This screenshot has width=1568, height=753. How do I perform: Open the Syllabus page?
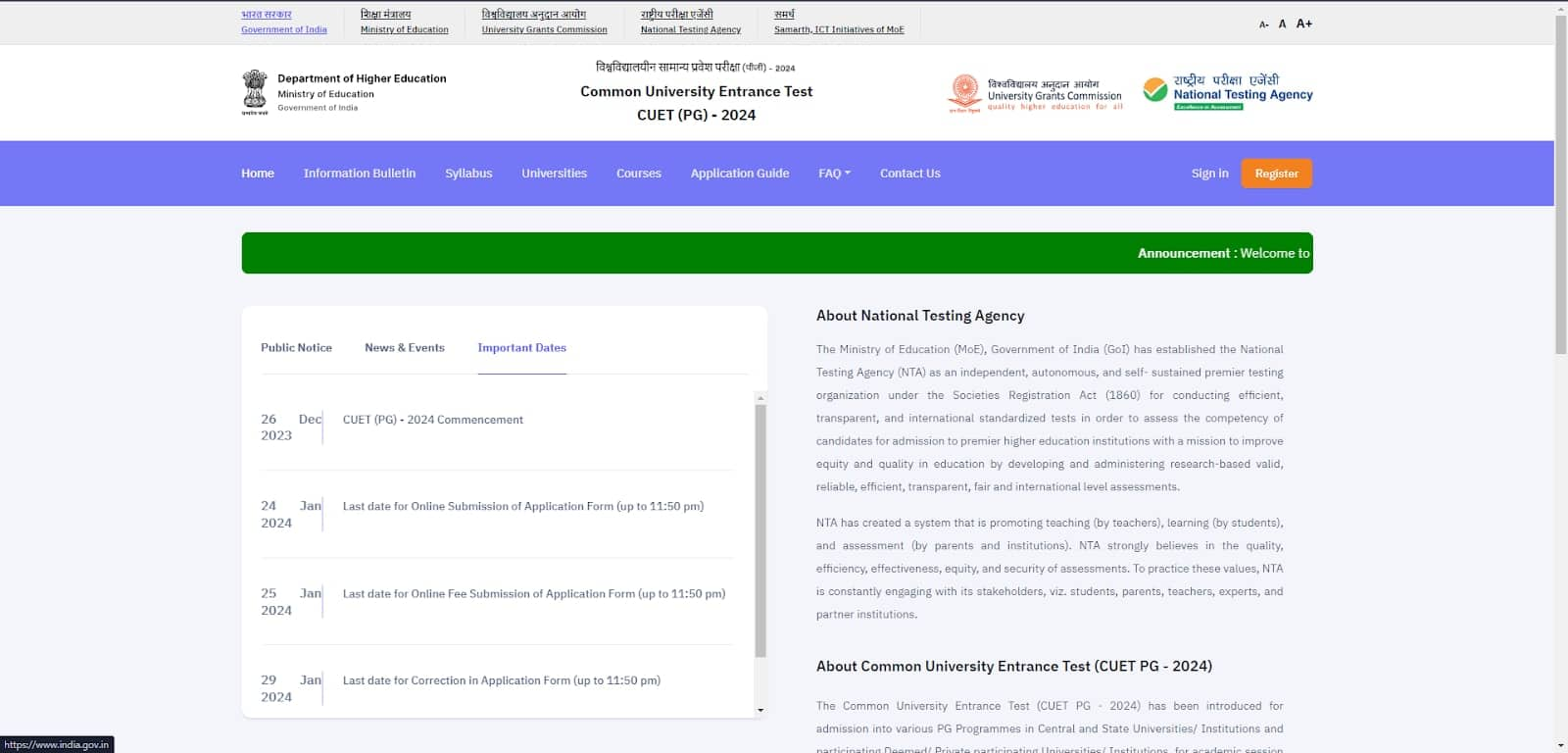(x=468, y=174)
